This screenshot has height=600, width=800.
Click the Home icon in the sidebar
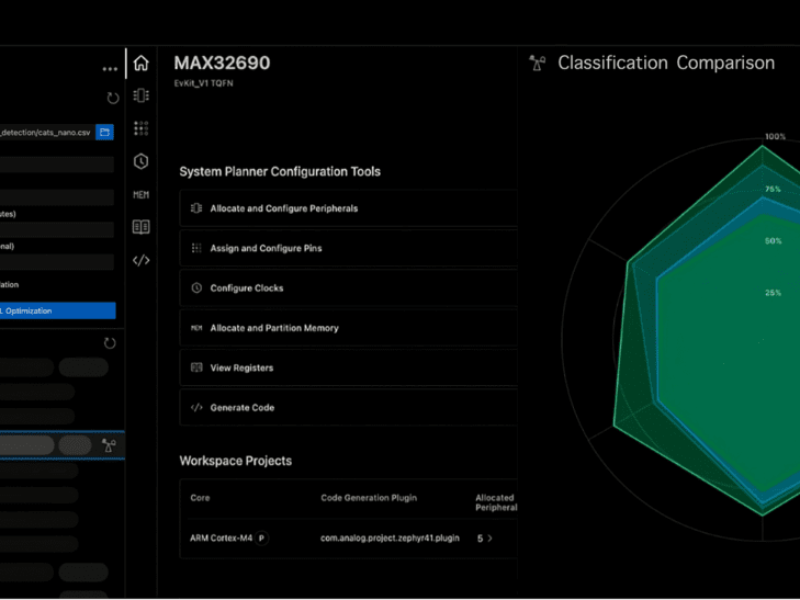point(140,62)
